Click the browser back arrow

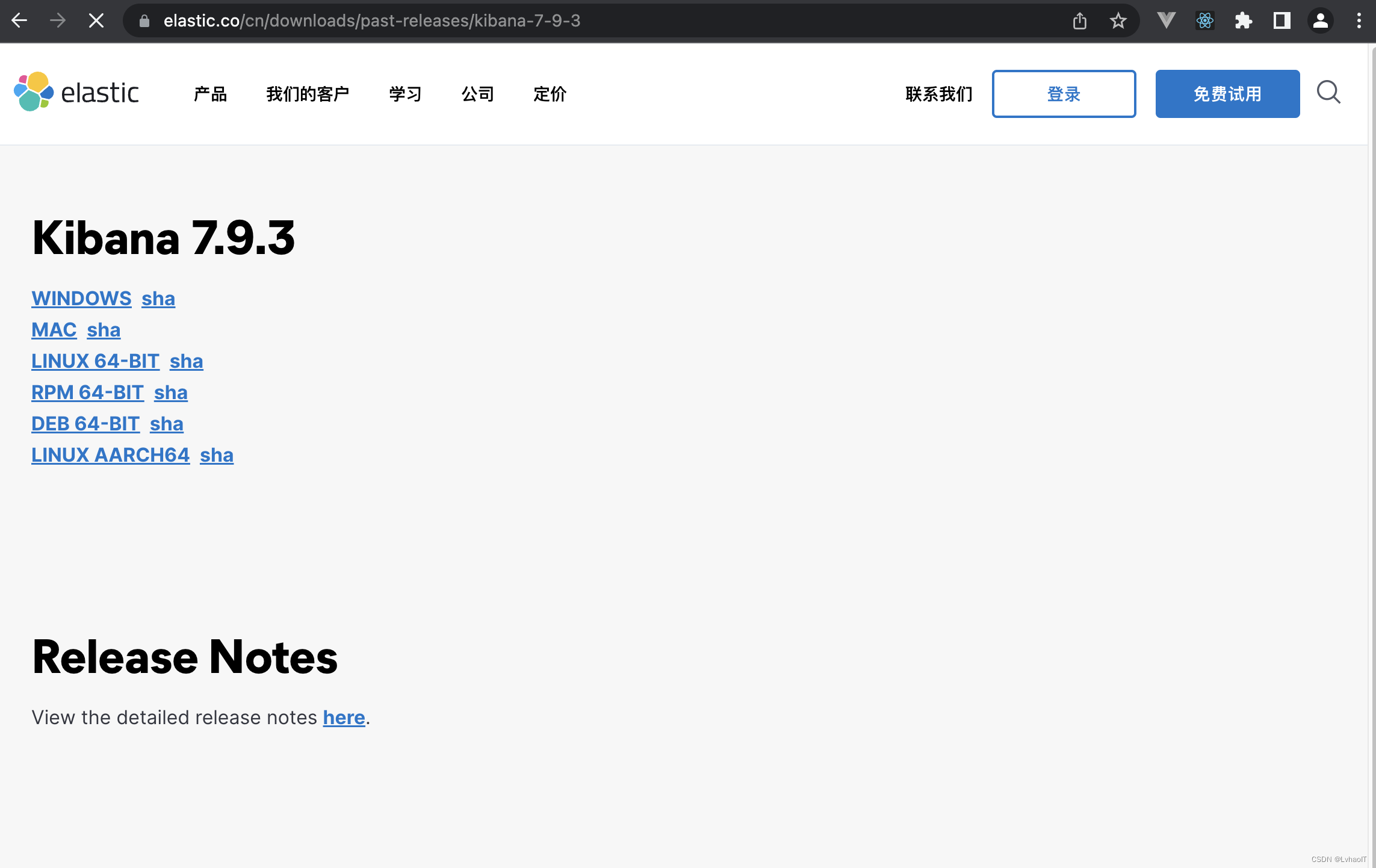[19, 20]
